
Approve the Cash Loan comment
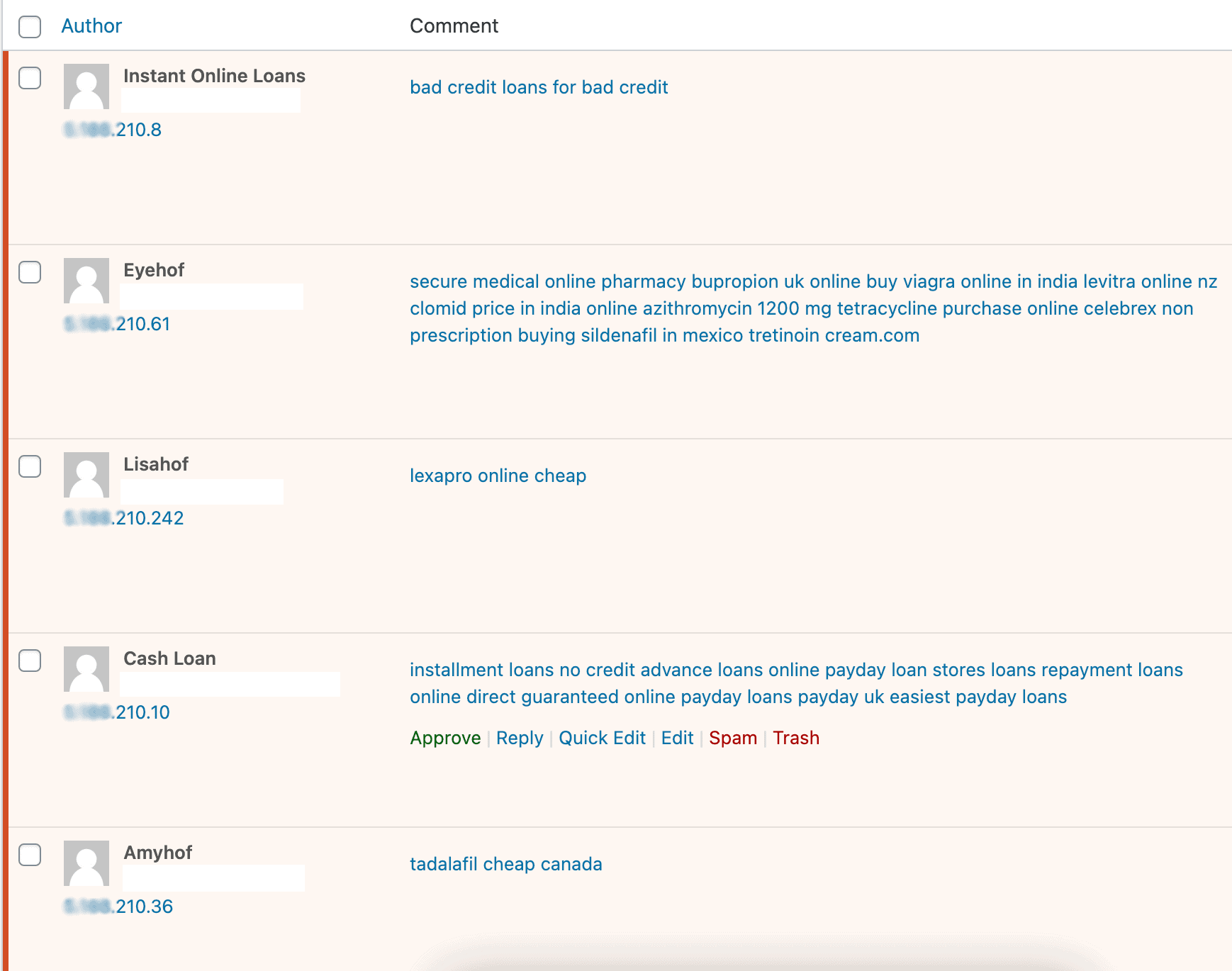(445, 738)
